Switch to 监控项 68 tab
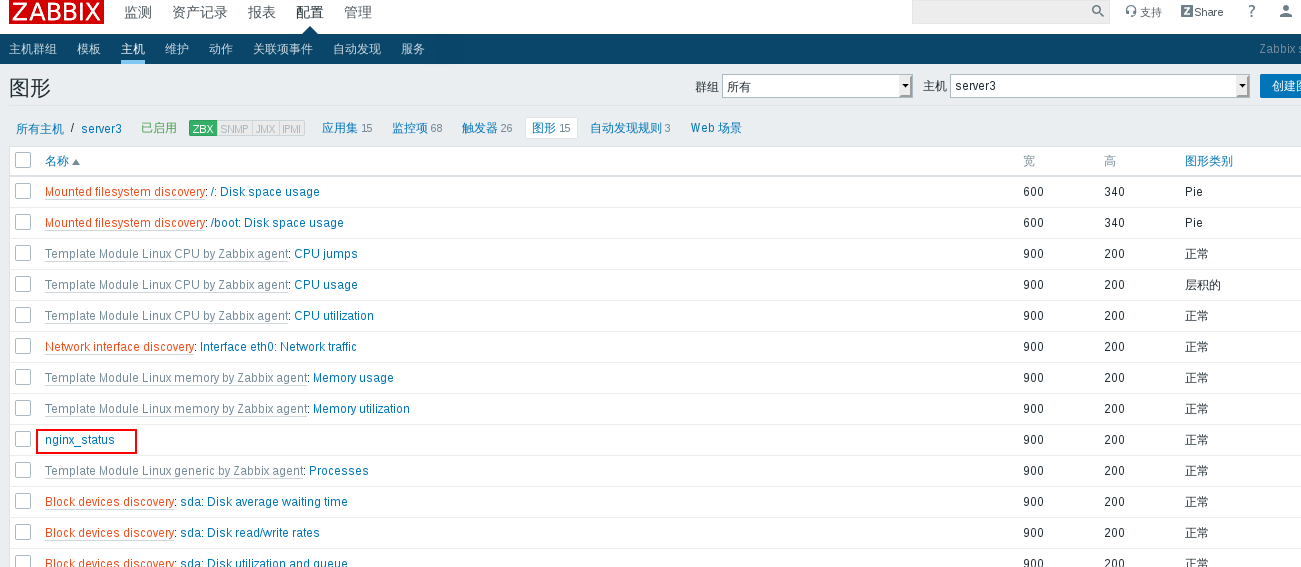This screenshot has width=1301, height=567. [x=417, y=128]
